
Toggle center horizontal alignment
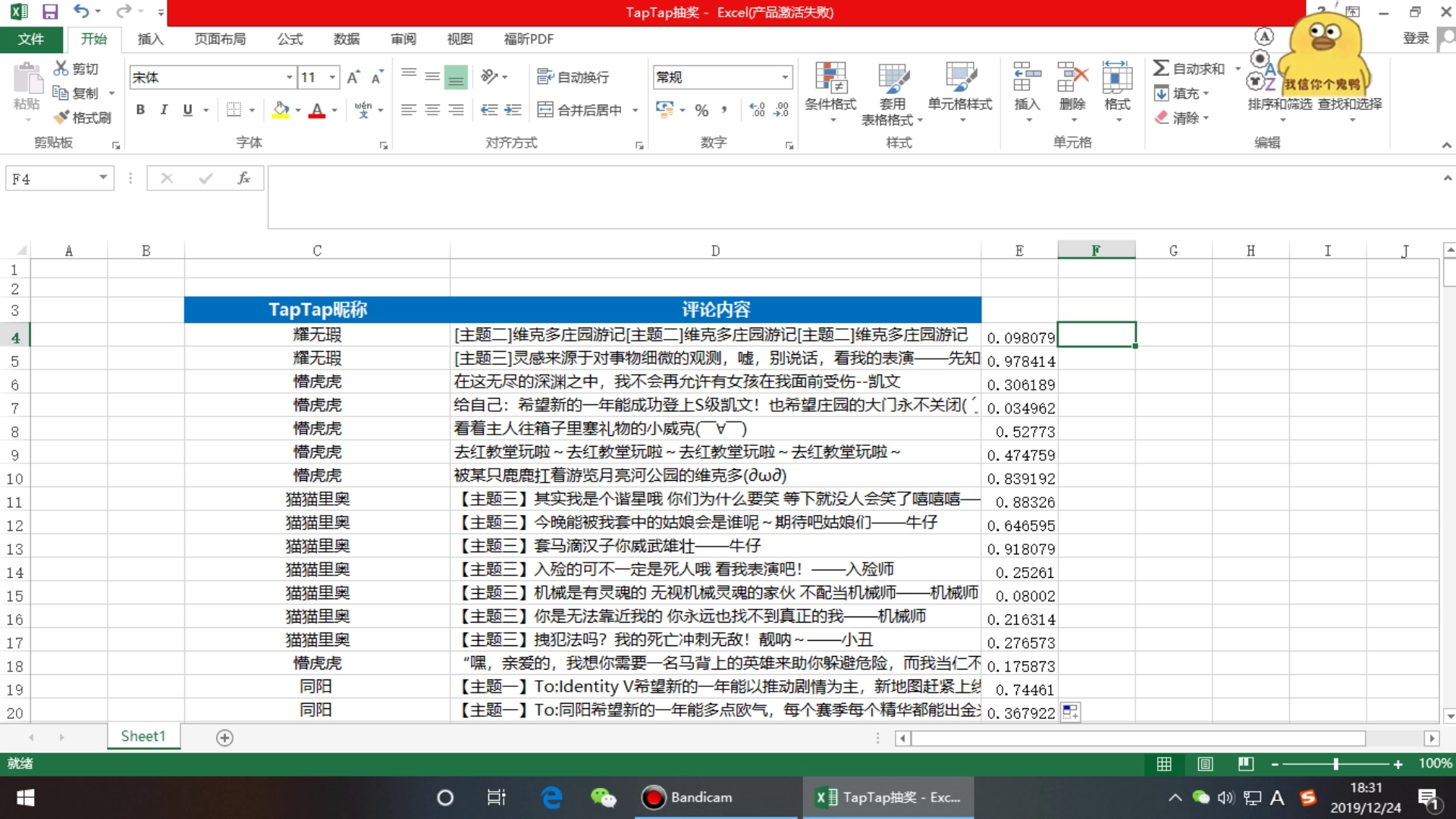[432, 110]
